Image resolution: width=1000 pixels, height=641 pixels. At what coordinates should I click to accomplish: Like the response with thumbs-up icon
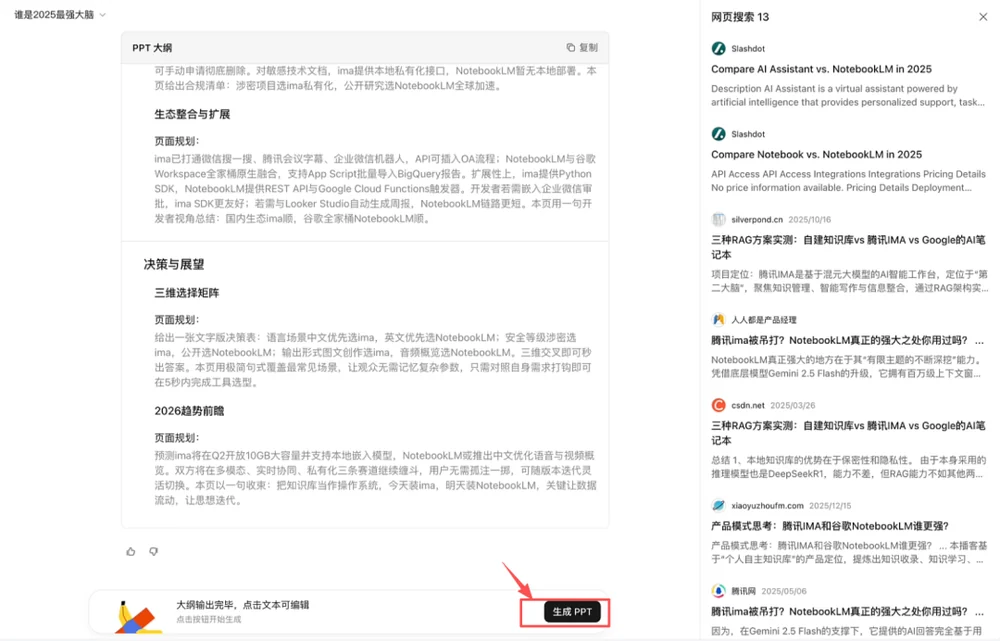click(131, 551)
